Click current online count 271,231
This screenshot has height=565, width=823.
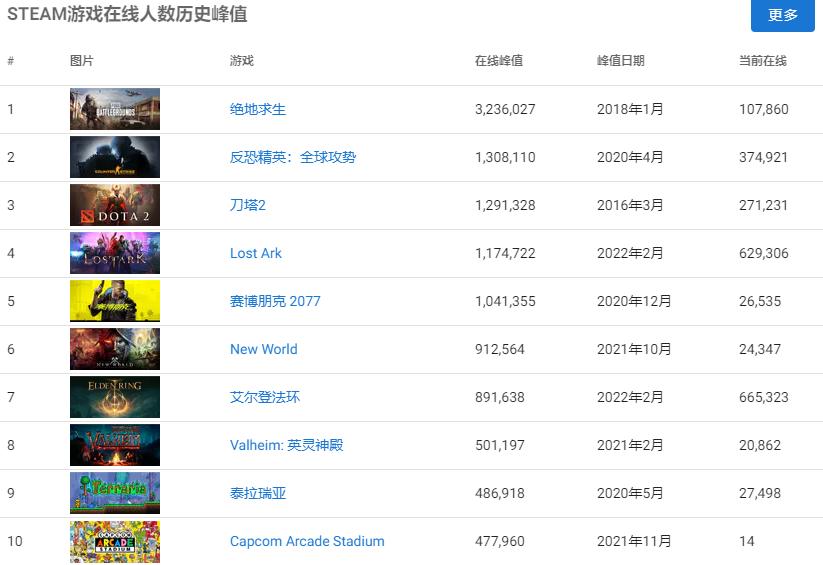tap(764, 205)
